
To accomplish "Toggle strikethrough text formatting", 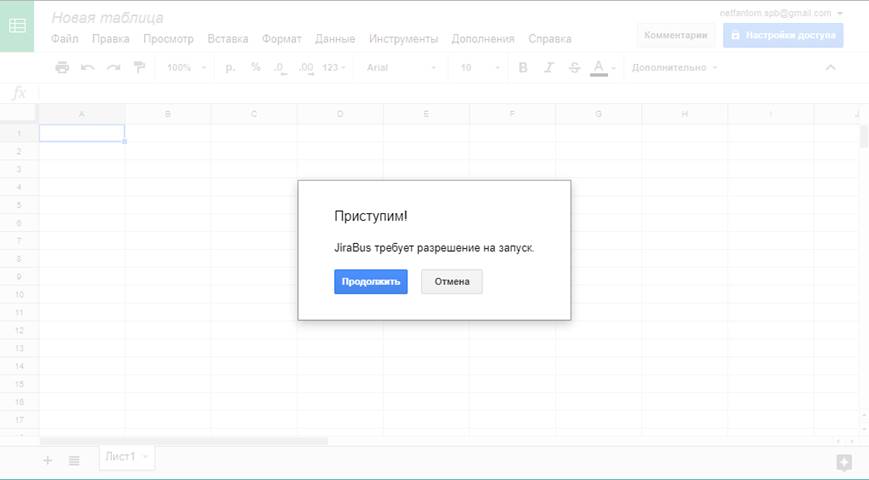I will (574, 68).
